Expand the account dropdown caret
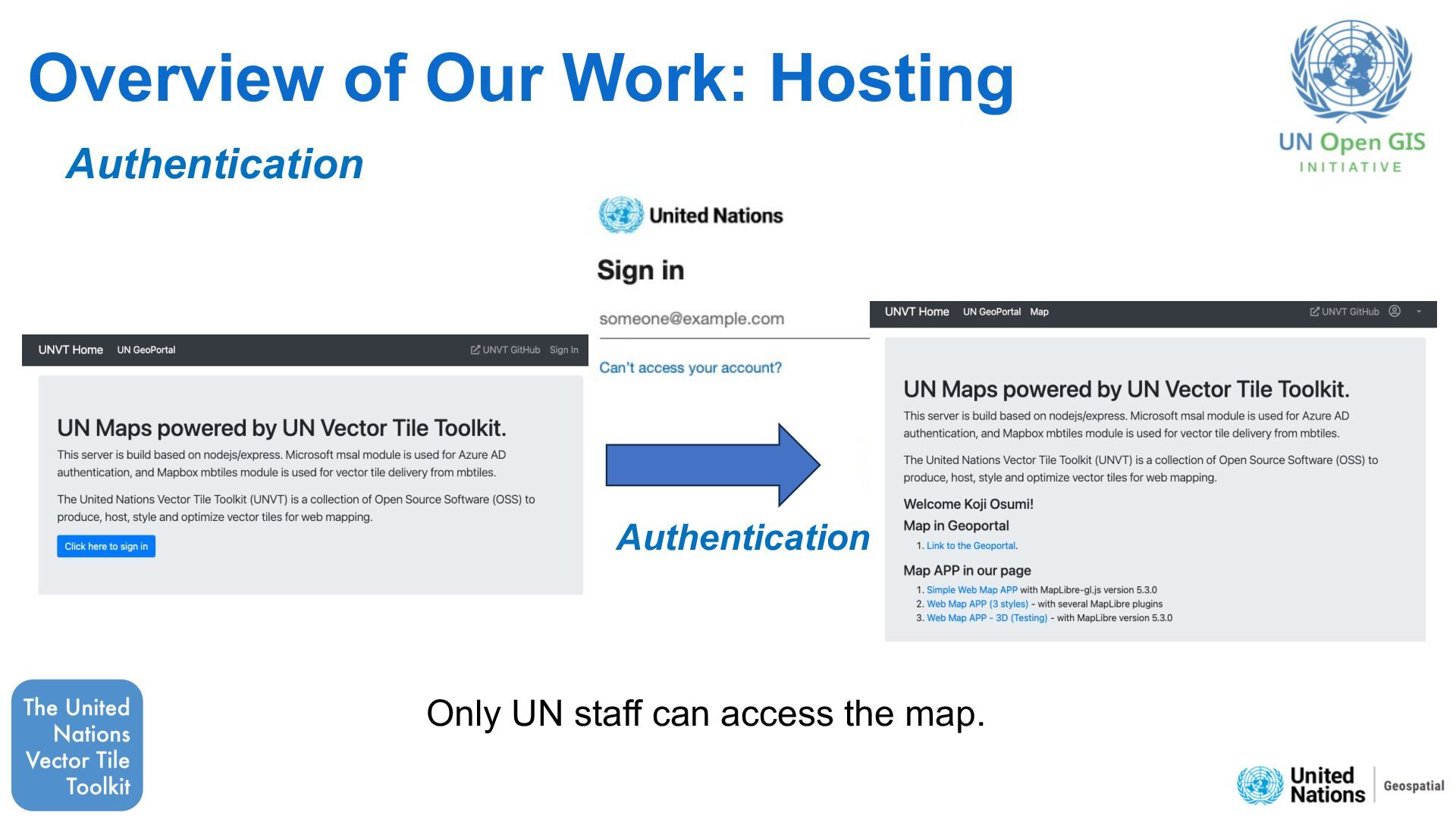 click(x=1419, y=312)
